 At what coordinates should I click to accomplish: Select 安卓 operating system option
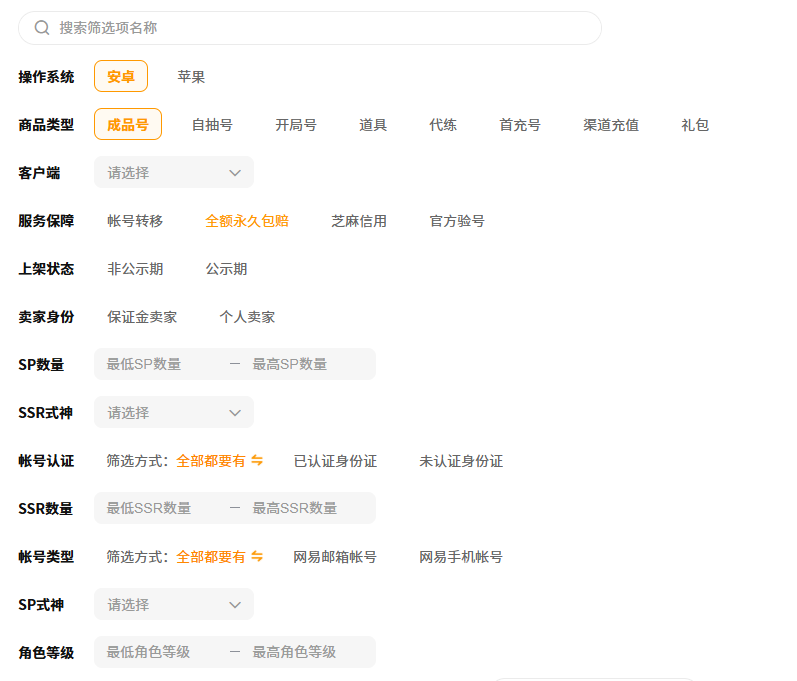[121, 77]
